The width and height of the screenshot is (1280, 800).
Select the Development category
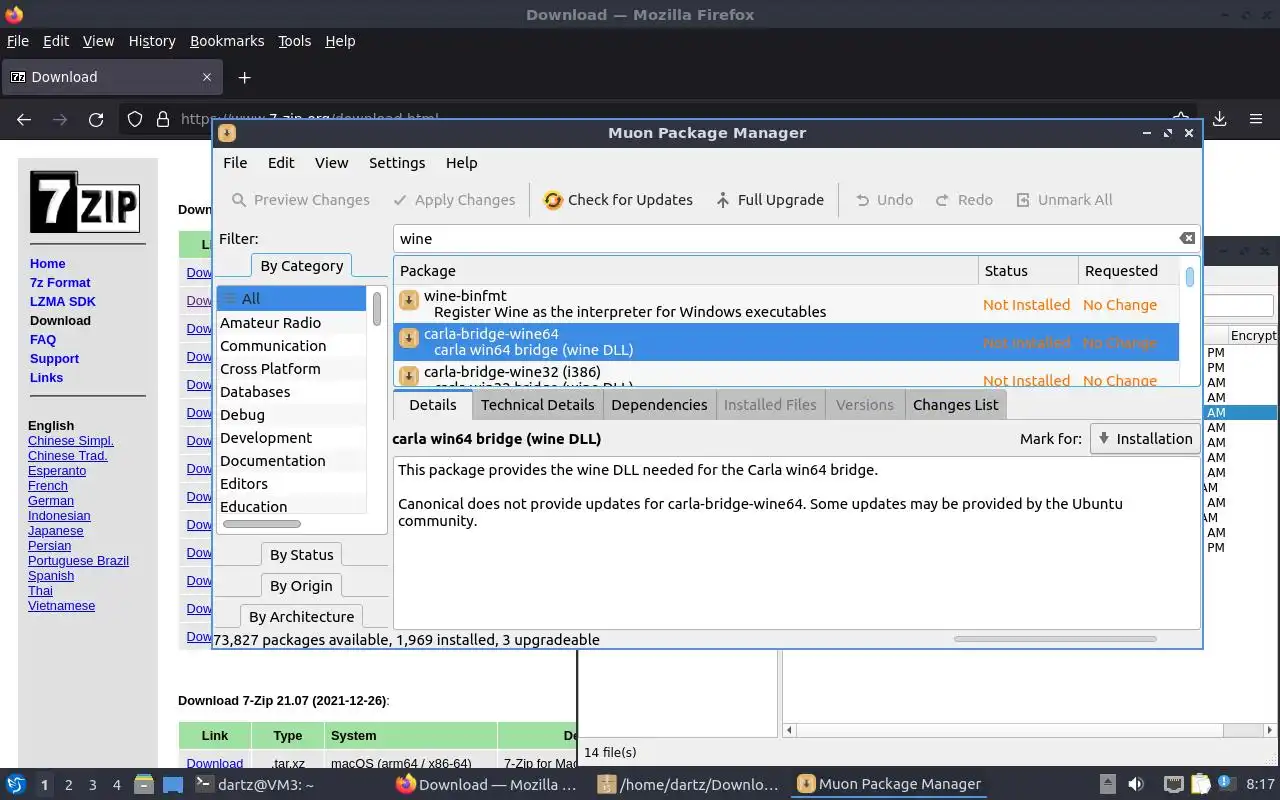coord(291,437)
